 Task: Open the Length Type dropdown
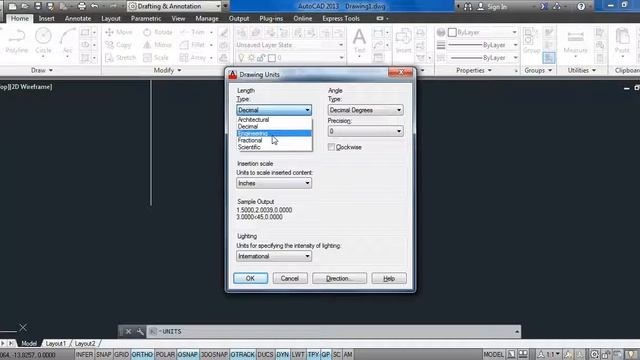click(x=274, y=110)
